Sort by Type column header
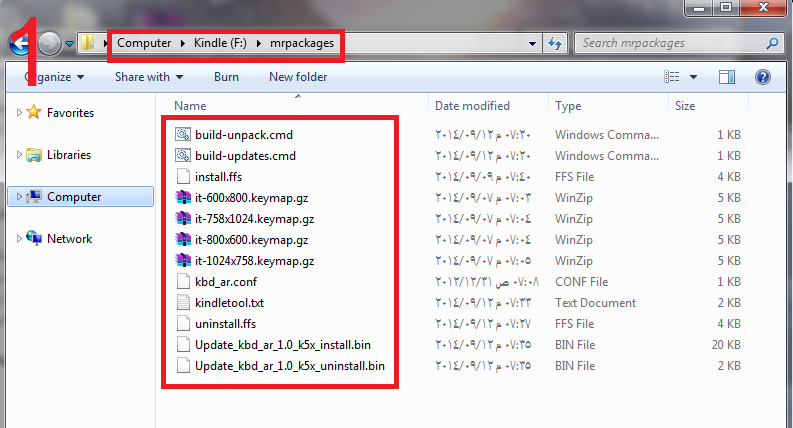Viewport: 793px width, 428px height. 568,106
